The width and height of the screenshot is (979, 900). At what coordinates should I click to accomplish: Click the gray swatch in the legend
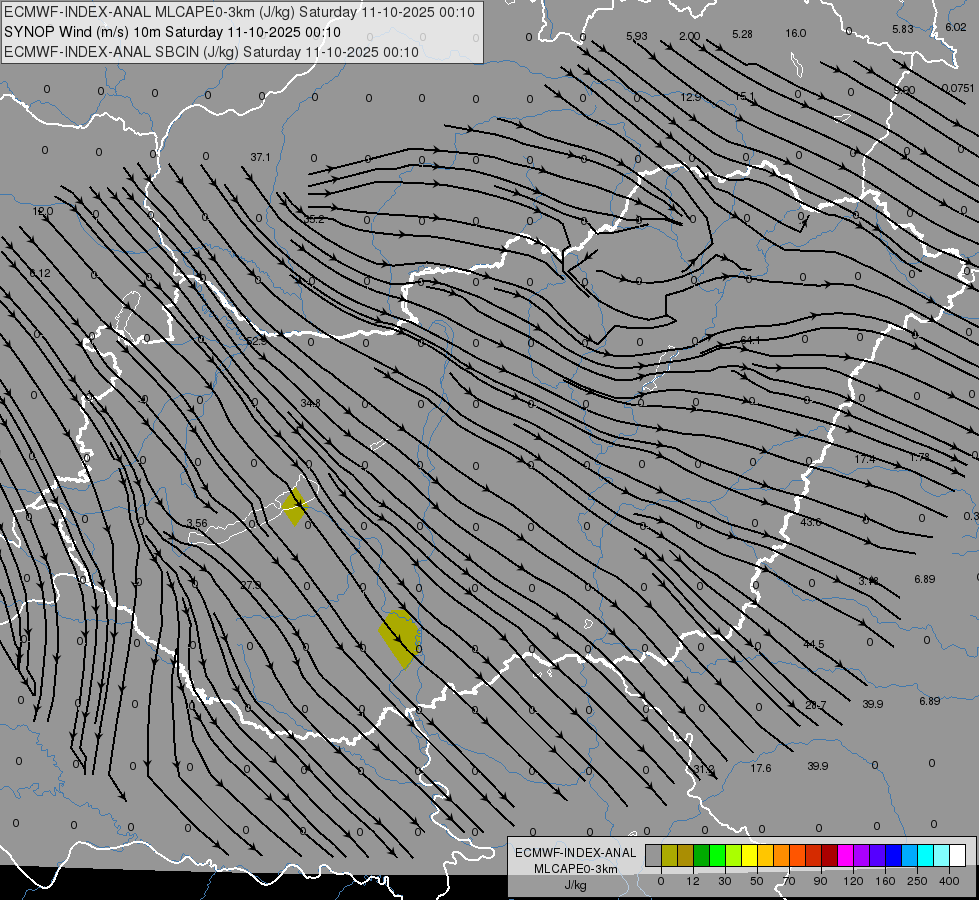(x=654, y=855)
